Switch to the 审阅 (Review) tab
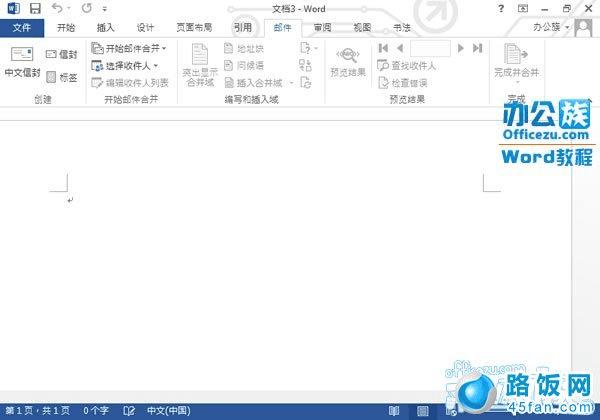The height and width of the screenshot is (420, 600). click(x=323, y=28)
